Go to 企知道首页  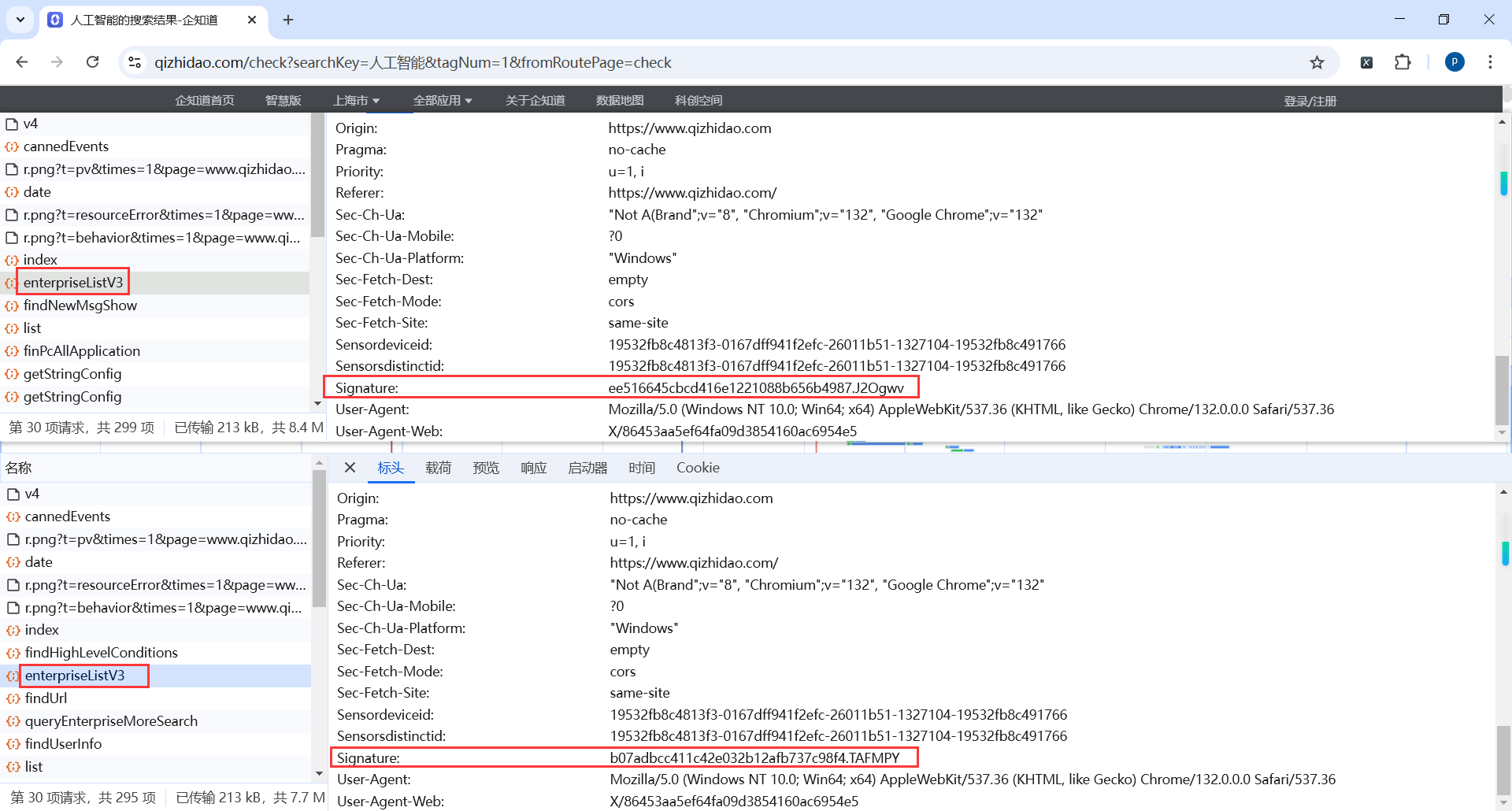[205, 101]
